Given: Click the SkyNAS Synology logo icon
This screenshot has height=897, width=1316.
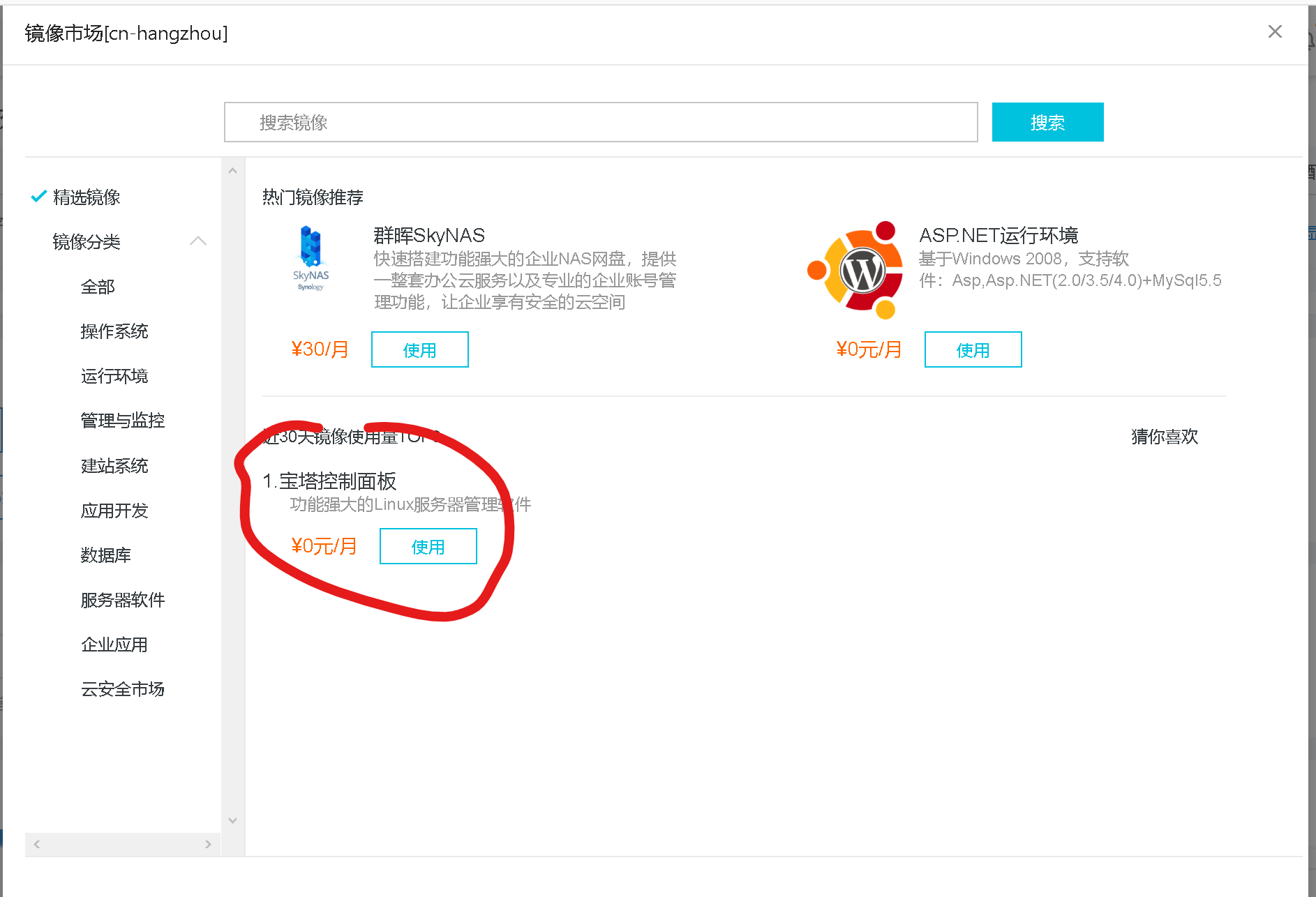Looking at the screenshot, I should (x=311, y=258).
